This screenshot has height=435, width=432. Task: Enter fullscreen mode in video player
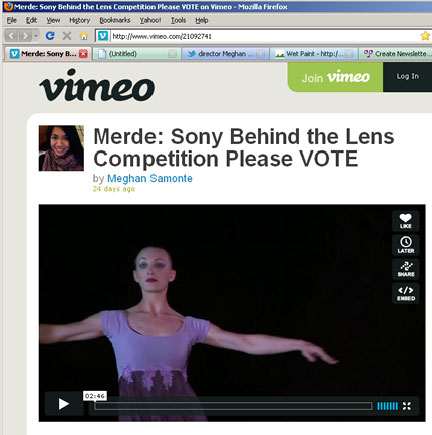pos(407,406)
